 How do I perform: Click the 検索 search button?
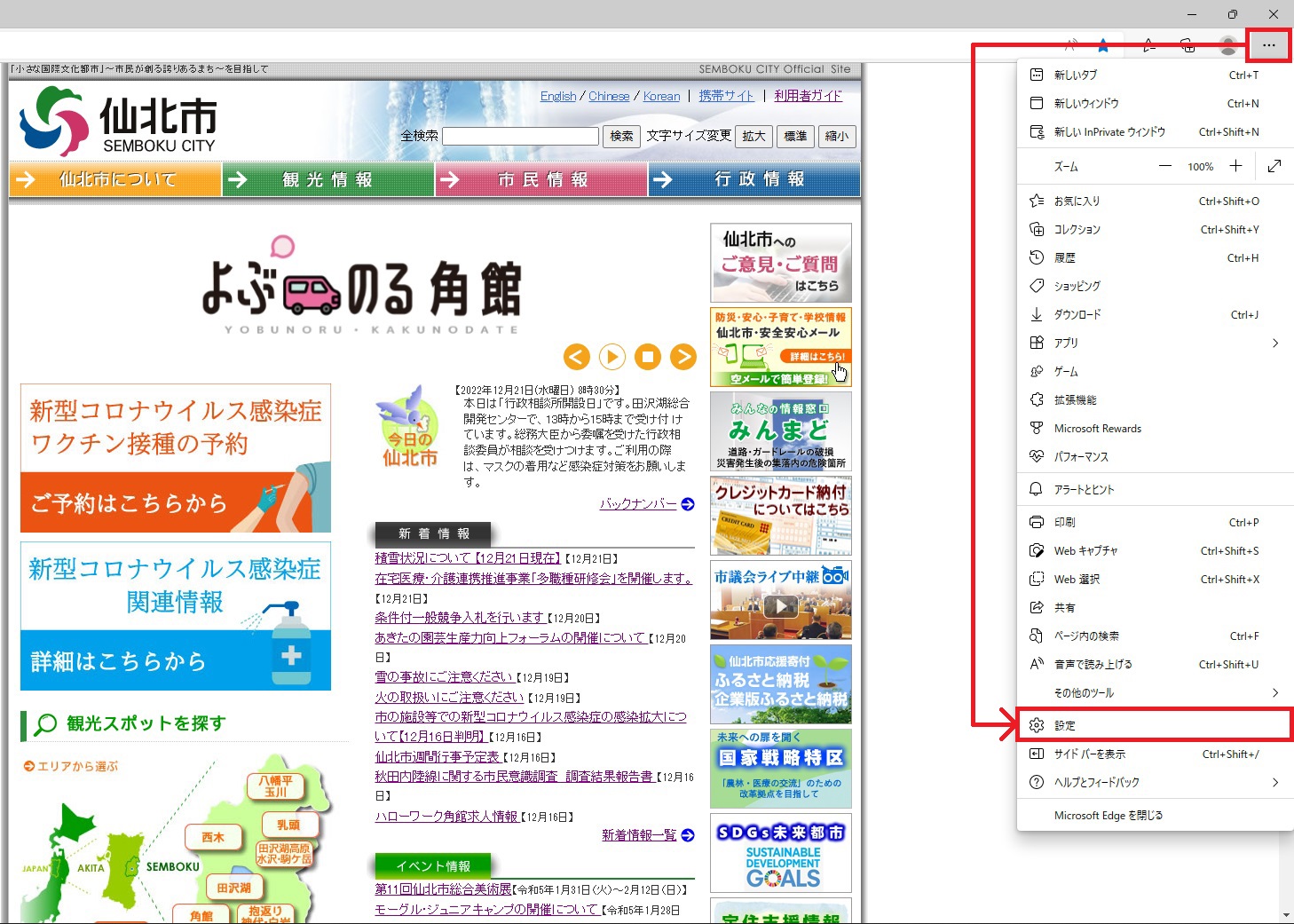[x=621, y=136]
